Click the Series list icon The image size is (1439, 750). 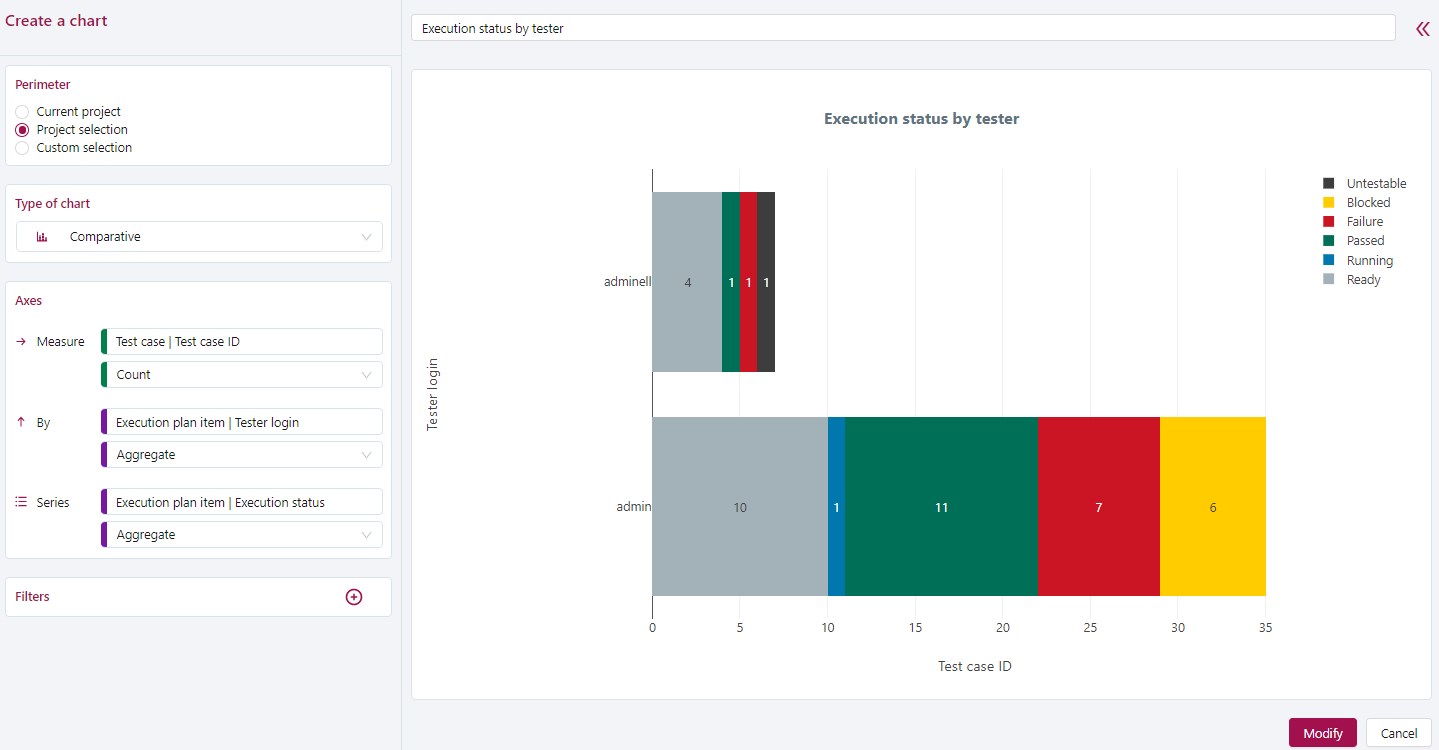tap(22, 503)
